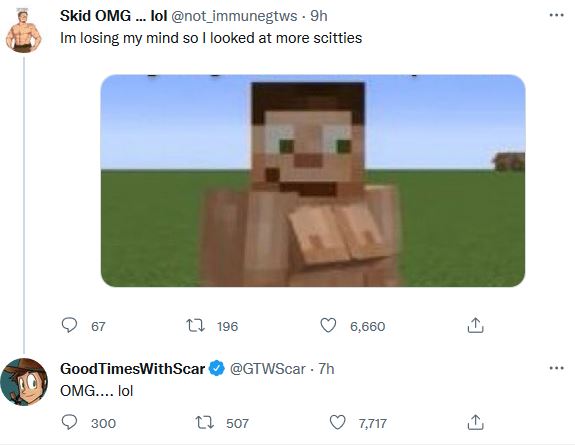This screenshot has height=447, width=575.
Task: Click the tweet text about scitties
Action: (x=211, y=38)
